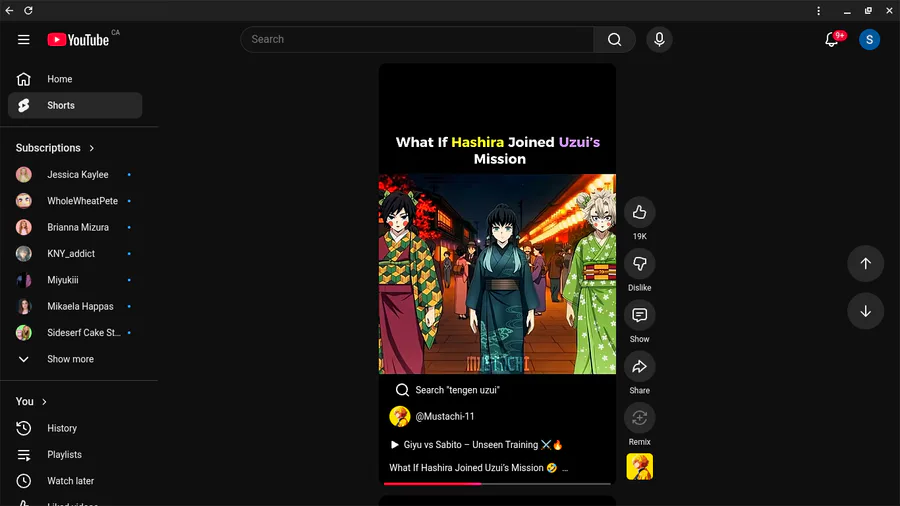
Task: Open the account avatar menu
Action: (x=869, y=40)
